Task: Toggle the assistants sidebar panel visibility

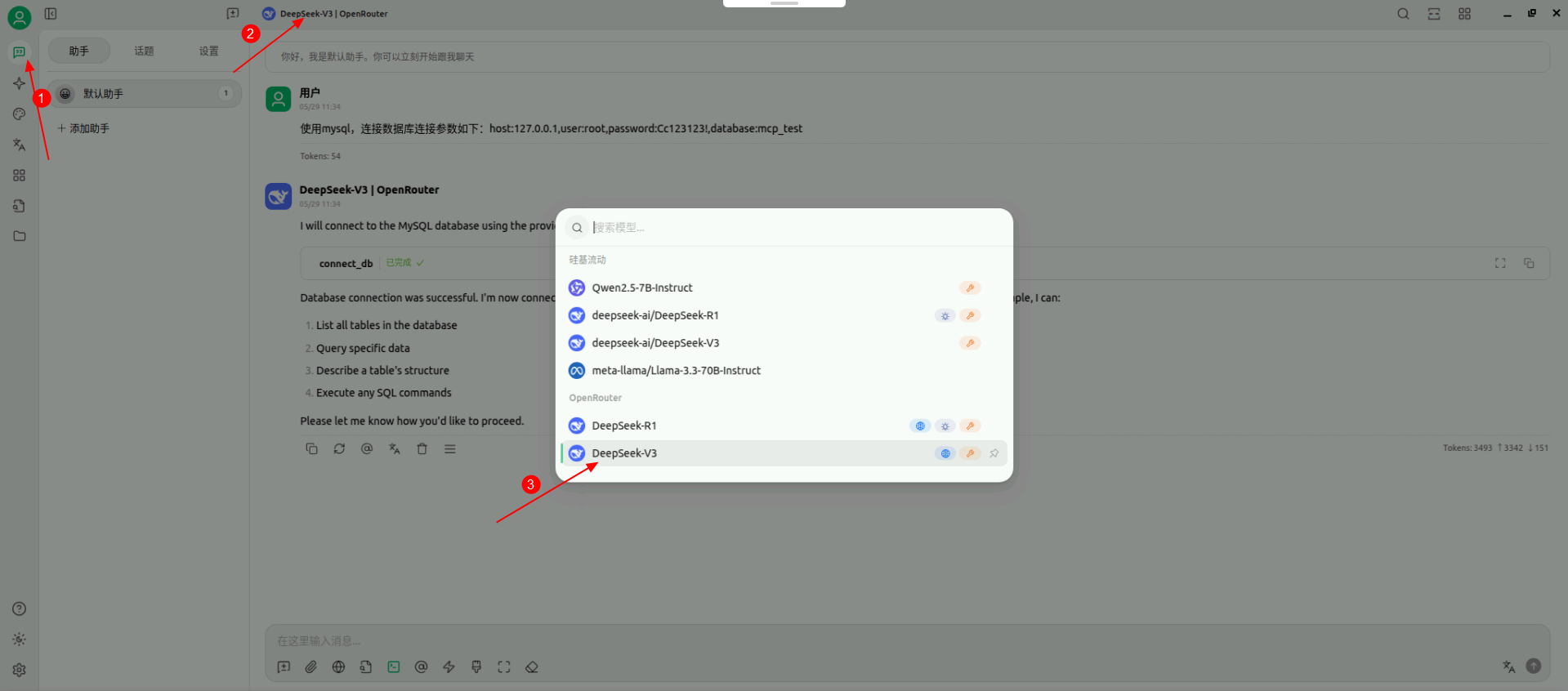Action: [51, 14]
